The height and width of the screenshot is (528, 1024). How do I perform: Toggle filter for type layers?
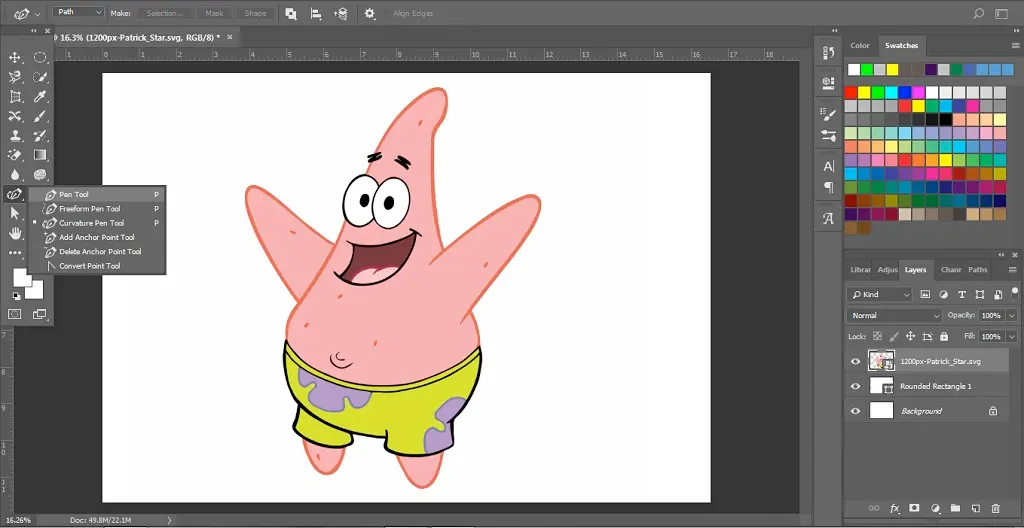961,294
